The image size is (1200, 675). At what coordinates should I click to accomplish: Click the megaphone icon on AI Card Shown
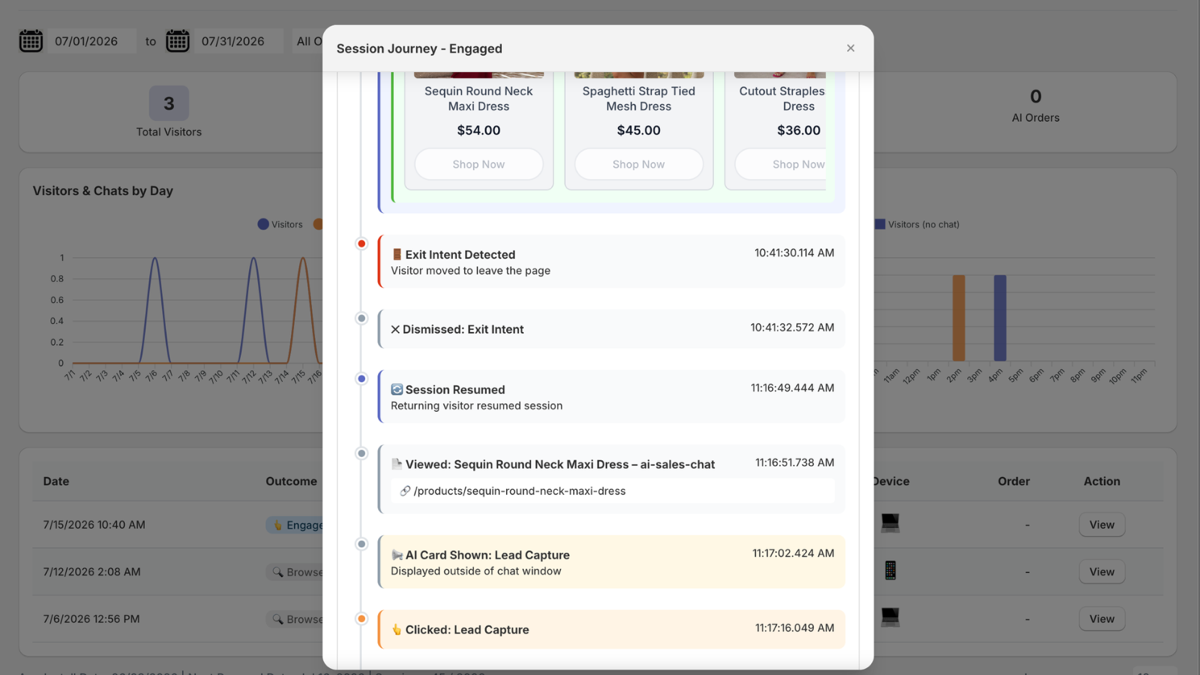[397, 554]
